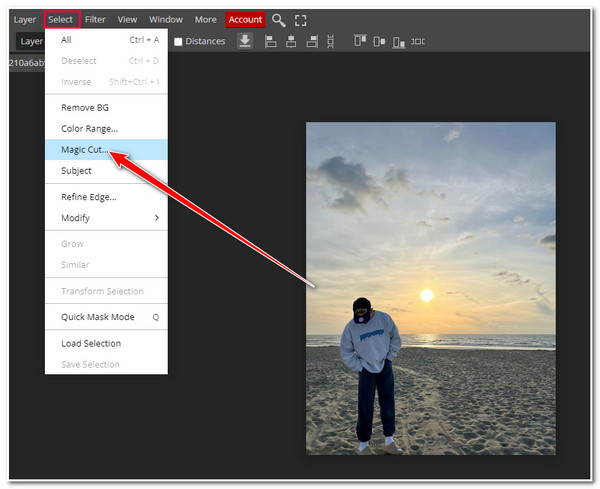Click the align right edges icon
Viewport: 600px width, 489px height.
click(314, 41)
